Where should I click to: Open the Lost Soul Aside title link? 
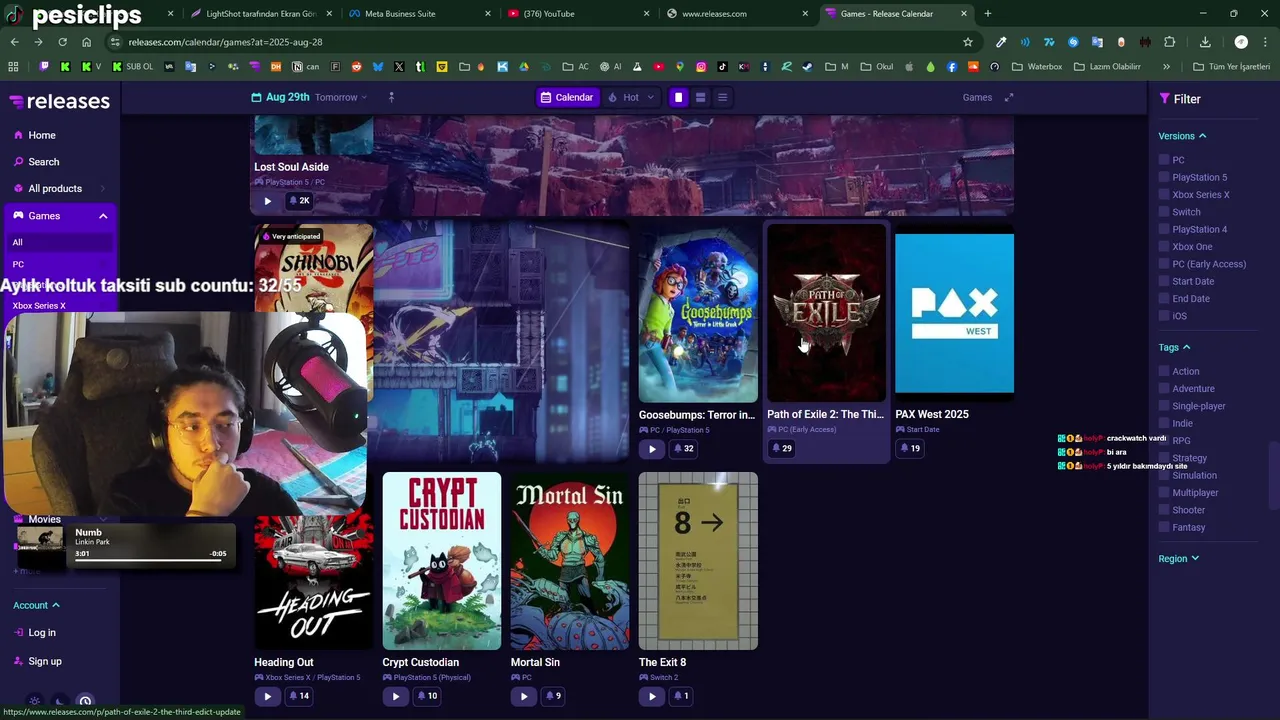coord(291,167)
